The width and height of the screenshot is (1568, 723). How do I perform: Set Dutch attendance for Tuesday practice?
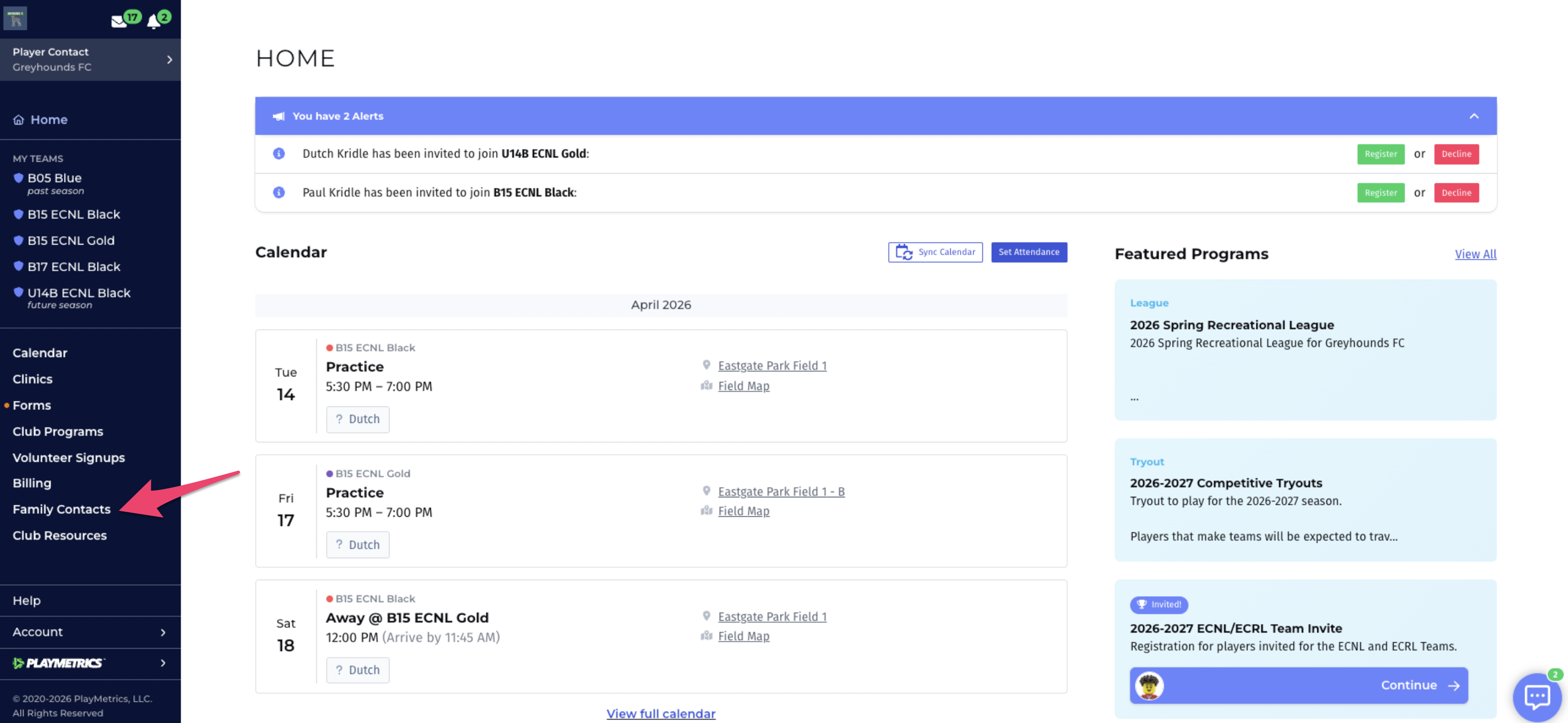[x=358, y=419]
